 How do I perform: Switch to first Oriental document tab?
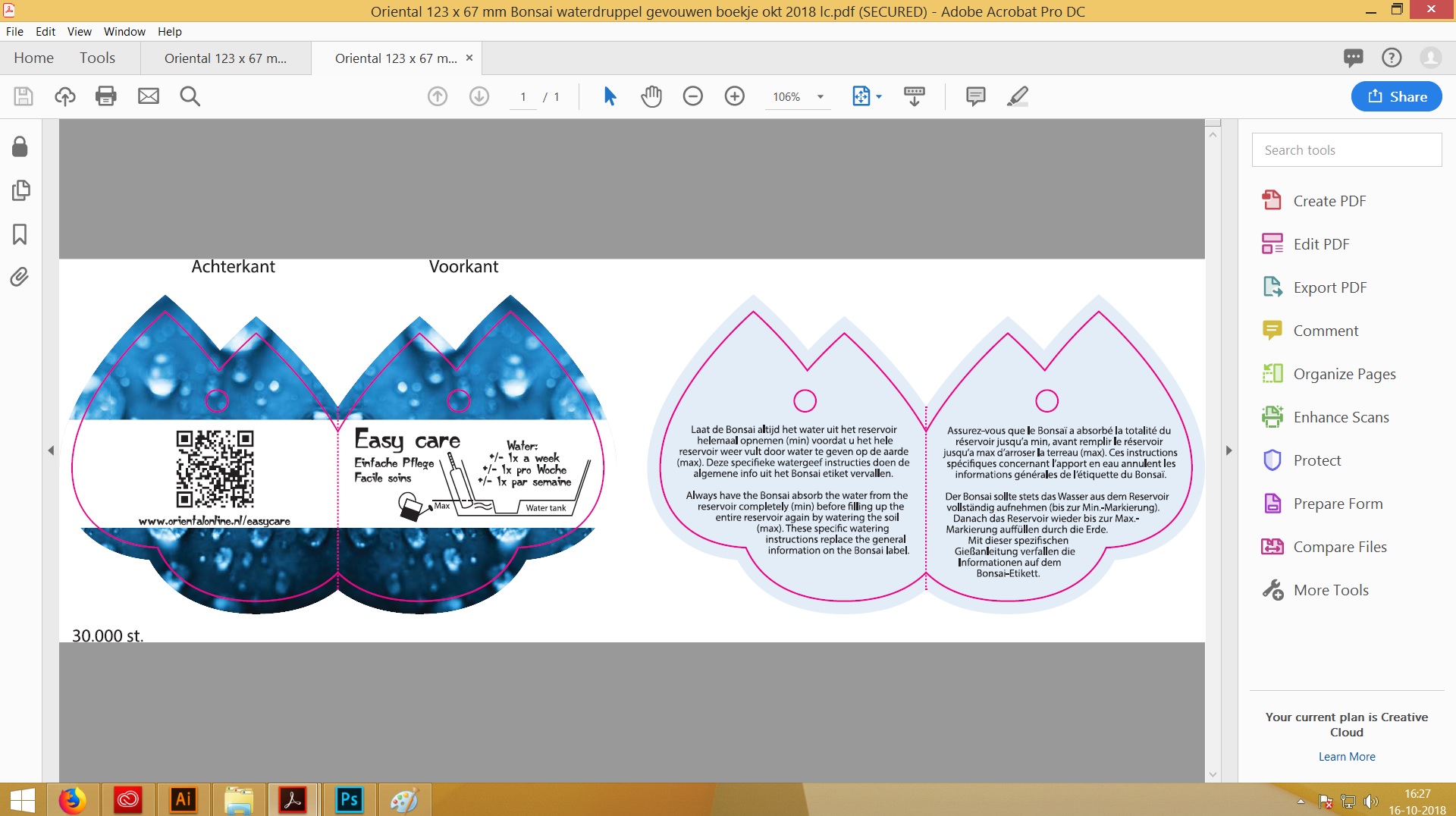pos(225,58)
